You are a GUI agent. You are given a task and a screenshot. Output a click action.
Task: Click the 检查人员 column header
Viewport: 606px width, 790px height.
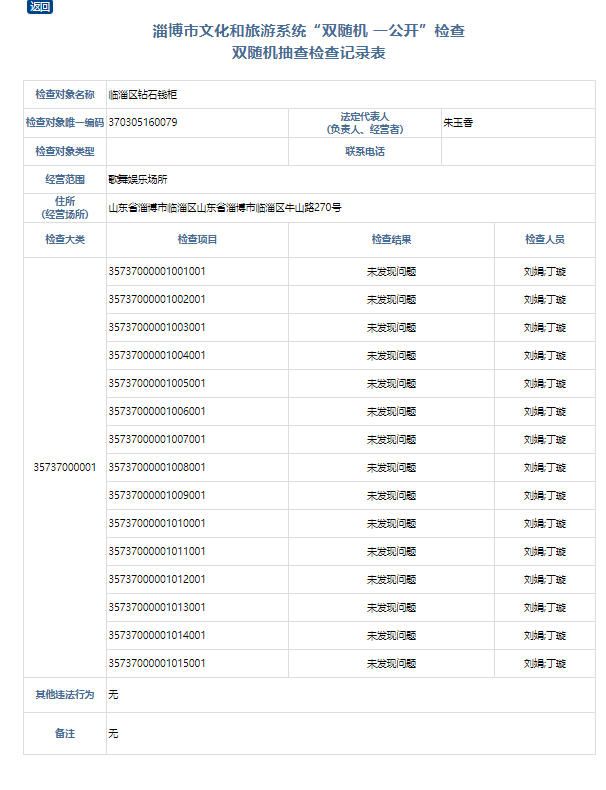point(544,240)
